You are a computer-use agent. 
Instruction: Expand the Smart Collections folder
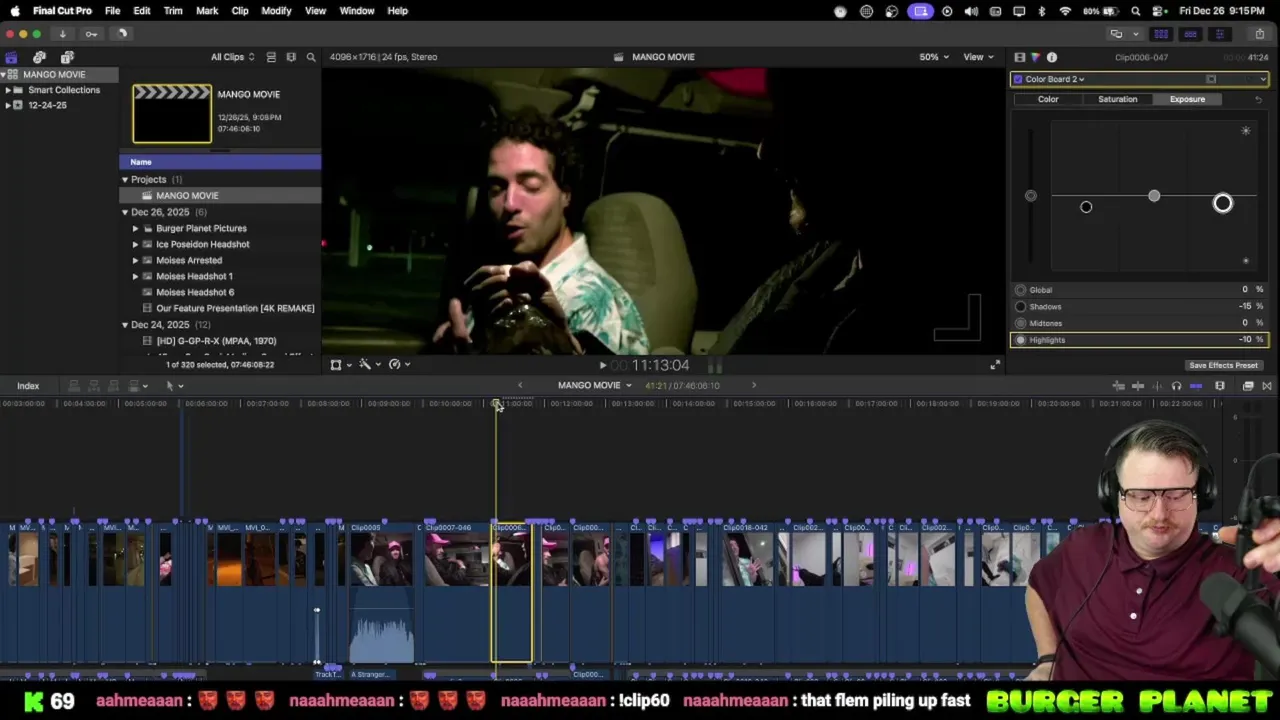[x=7, y=90]
